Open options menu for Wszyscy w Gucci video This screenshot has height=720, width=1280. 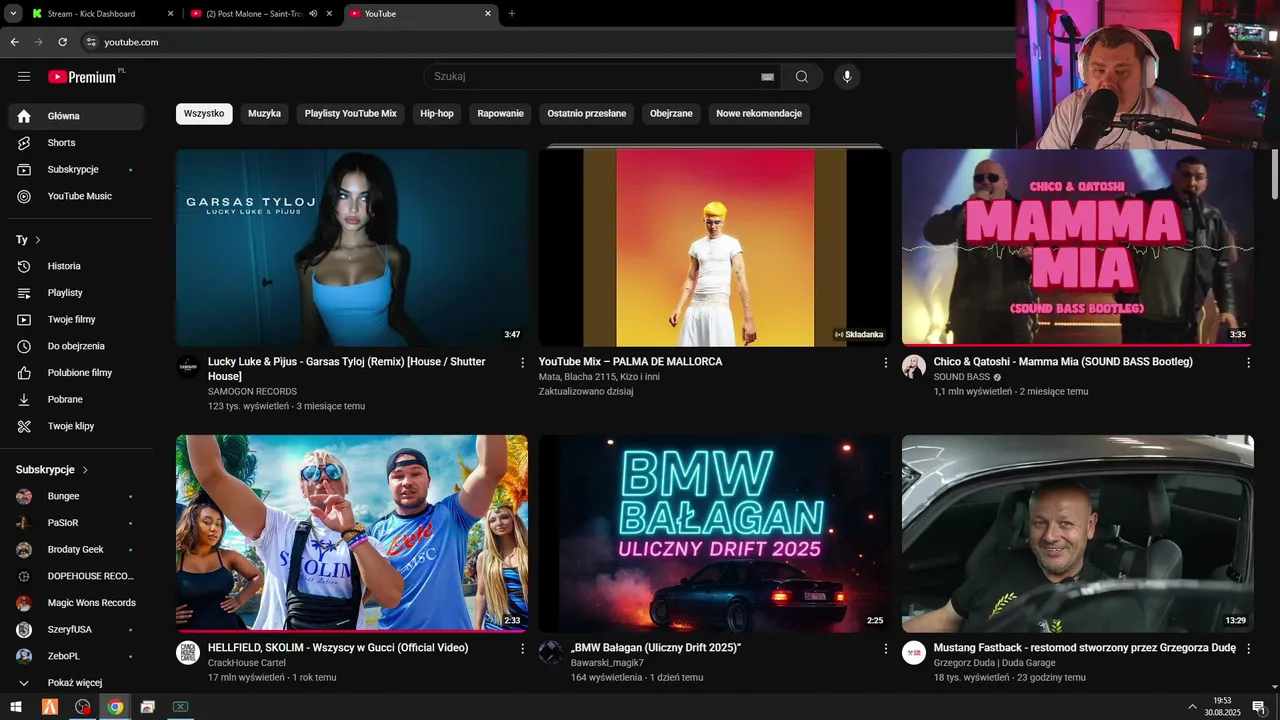click(x=522, y=649)
